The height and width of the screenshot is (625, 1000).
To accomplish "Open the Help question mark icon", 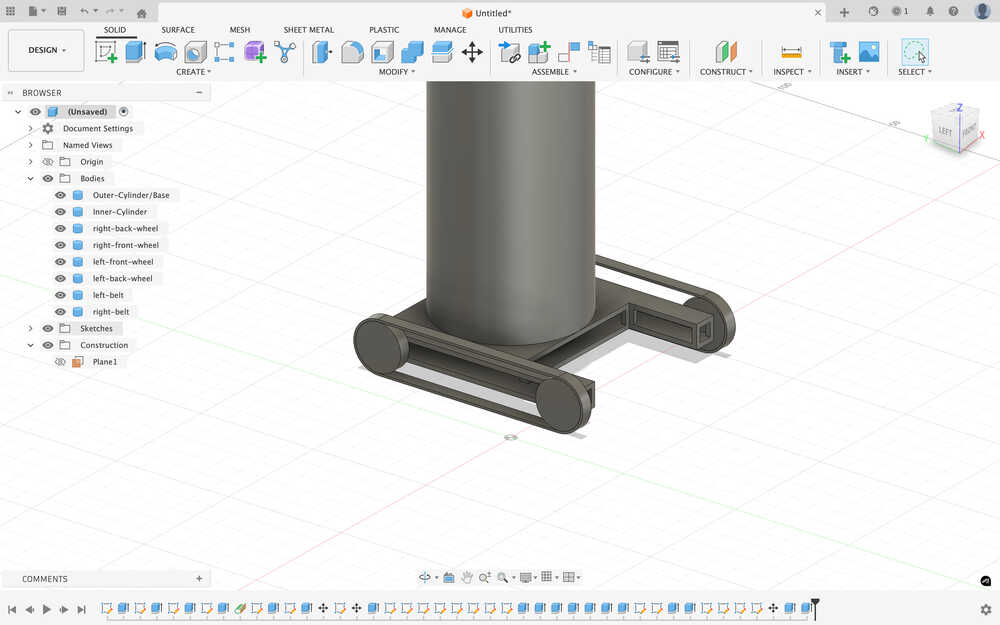I will point(953,11).
